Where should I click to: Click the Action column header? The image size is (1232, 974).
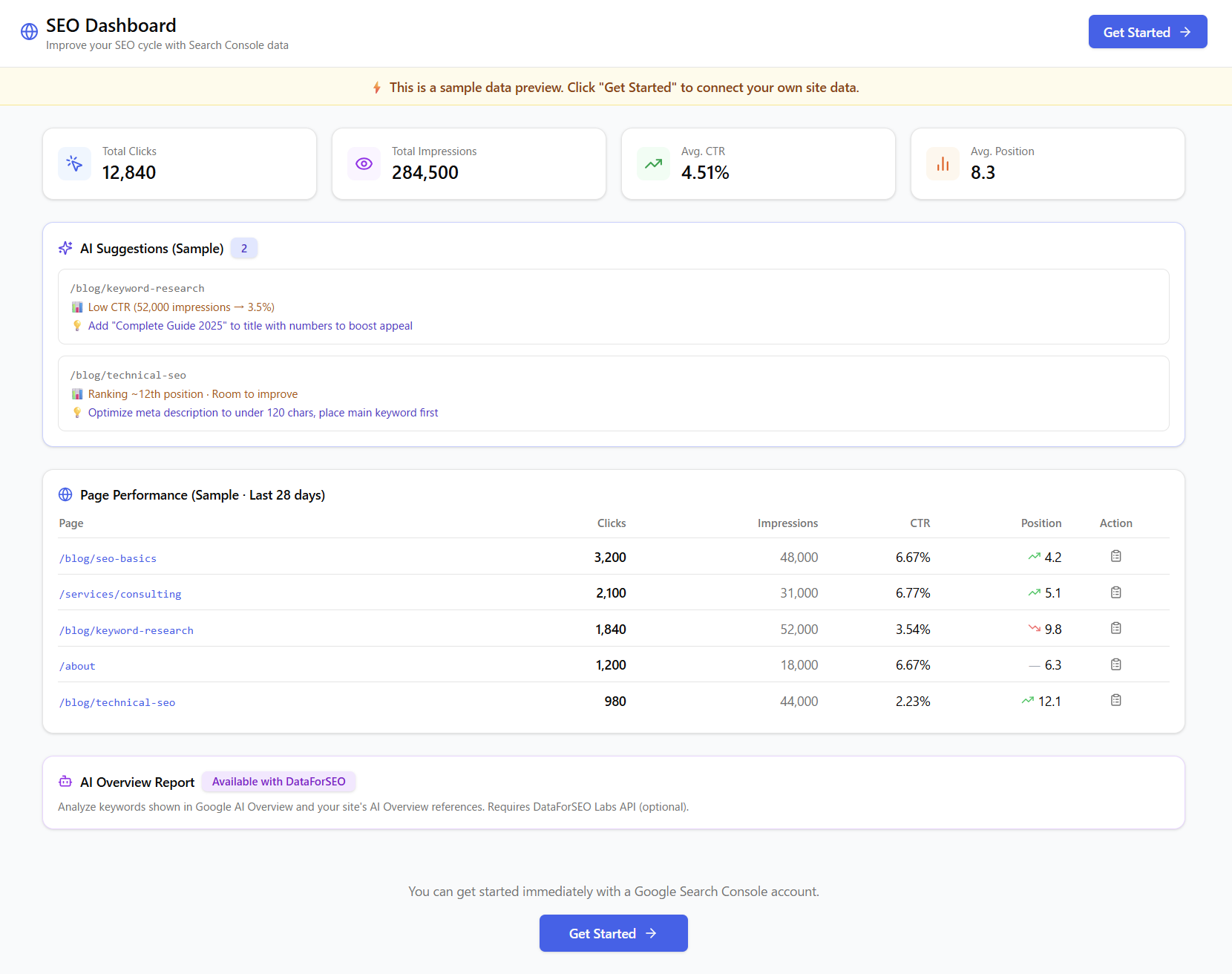(x=1115, y=523)
